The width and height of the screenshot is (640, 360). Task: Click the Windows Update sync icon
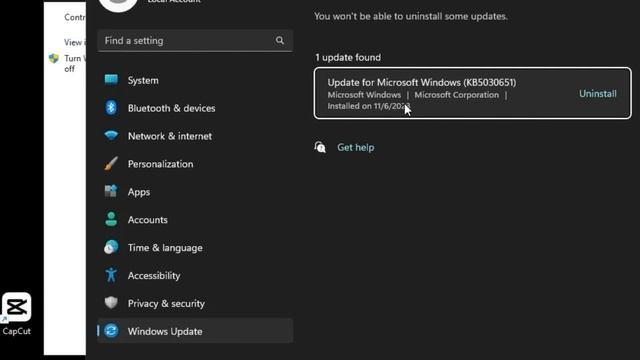click(x=111, y=331)
